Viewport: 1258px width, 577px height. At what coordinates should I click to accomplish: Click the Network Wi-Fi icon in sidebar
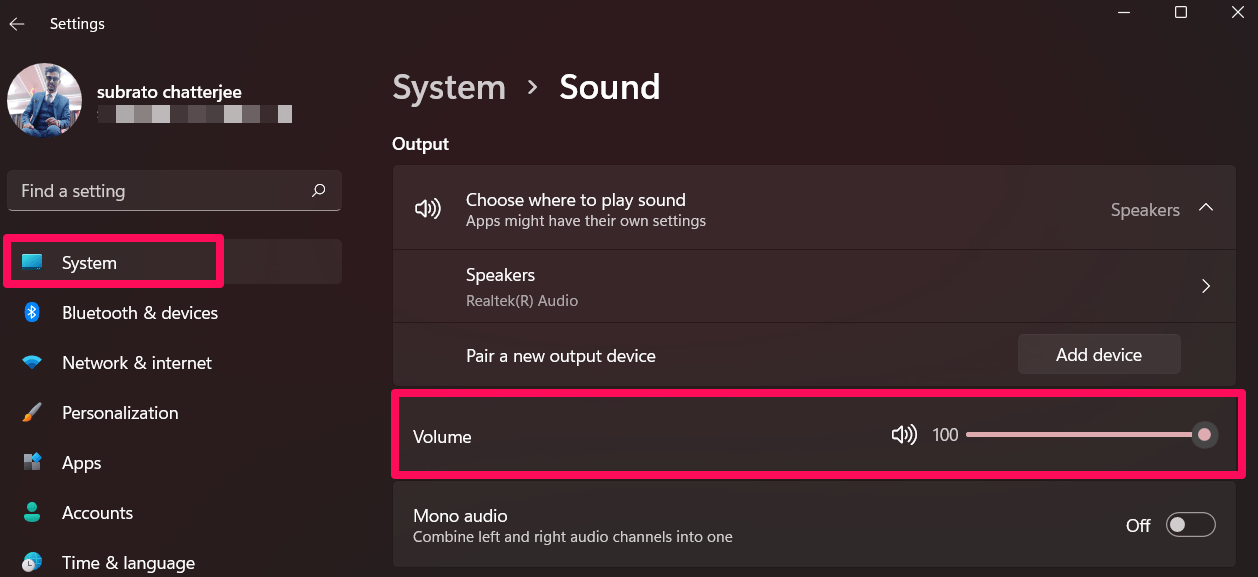click(x=32, y=363)
